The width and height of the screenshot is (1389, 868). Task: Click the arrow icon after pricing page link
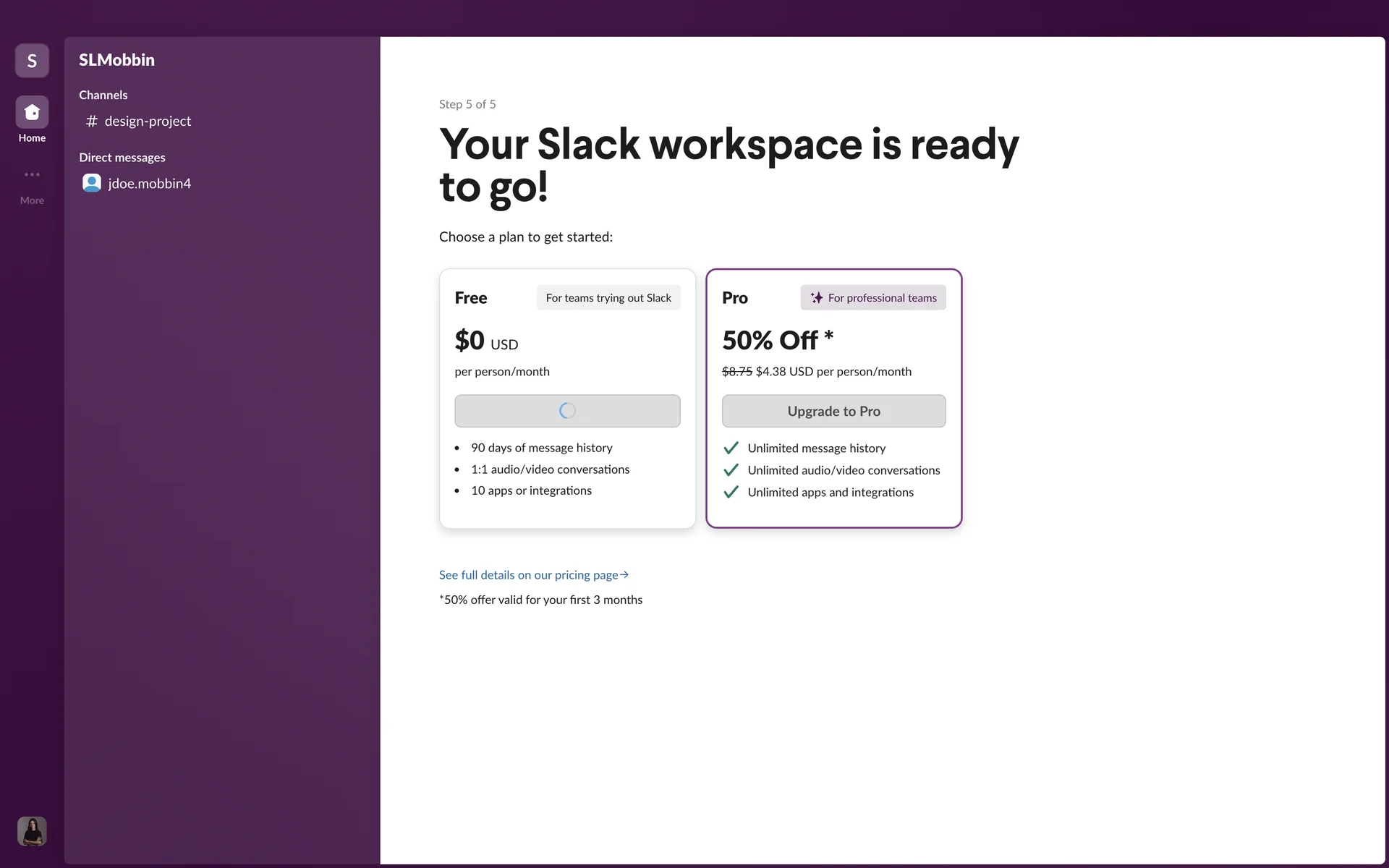625,575
